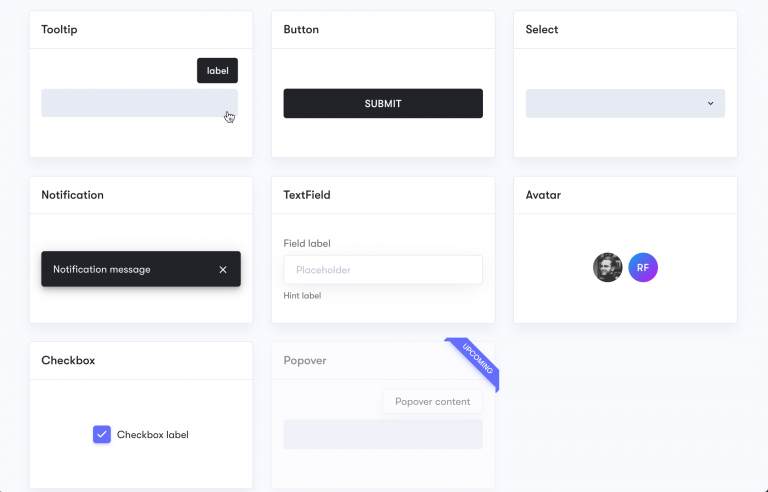Open the Avatar card heading
Image resolution: width=768 pixels, height=492 pixels.
pyautogui.click(x=543, y=195)
